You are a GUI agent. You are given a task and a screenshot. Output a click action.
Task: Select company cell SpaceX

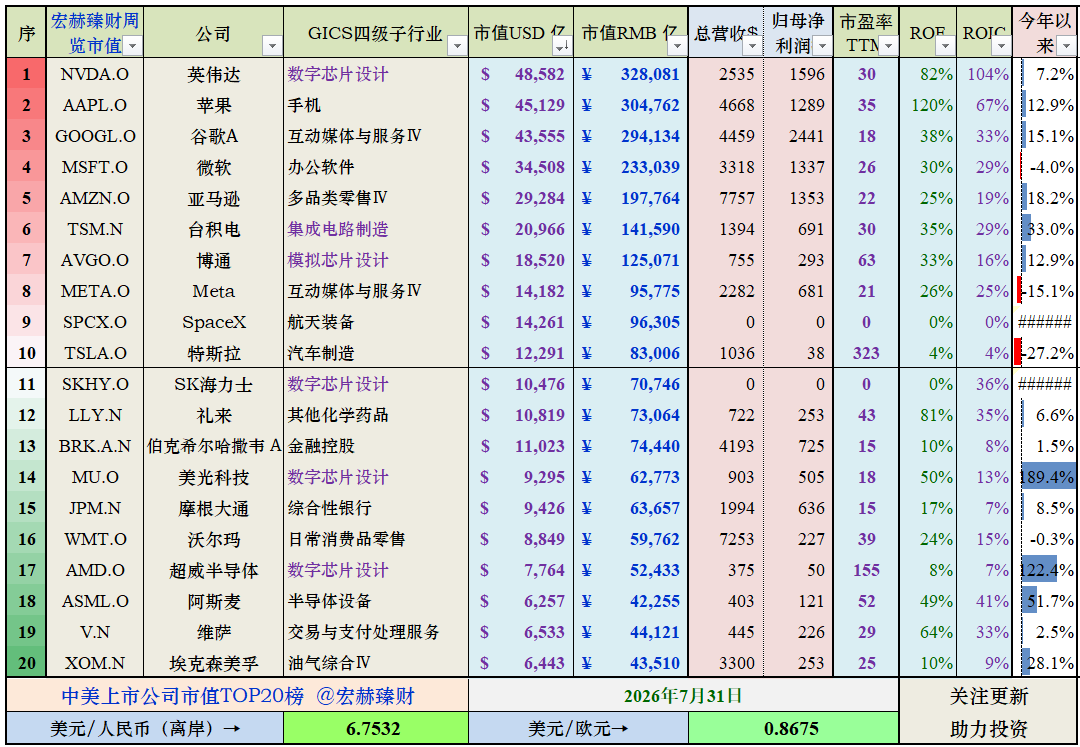click(214, 322)
